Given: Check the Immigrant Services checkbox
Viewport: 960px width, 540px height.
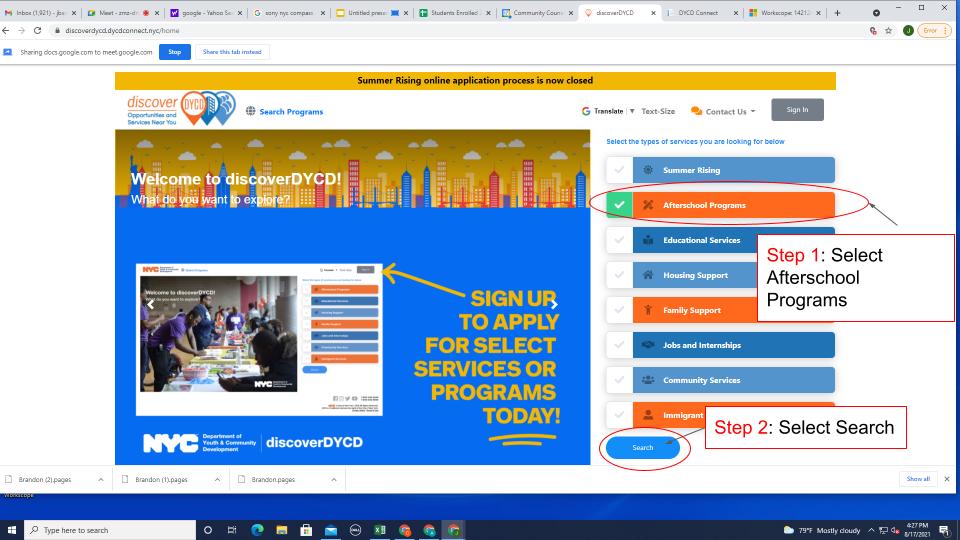Looking at the screenshot, I should [619, 414].
